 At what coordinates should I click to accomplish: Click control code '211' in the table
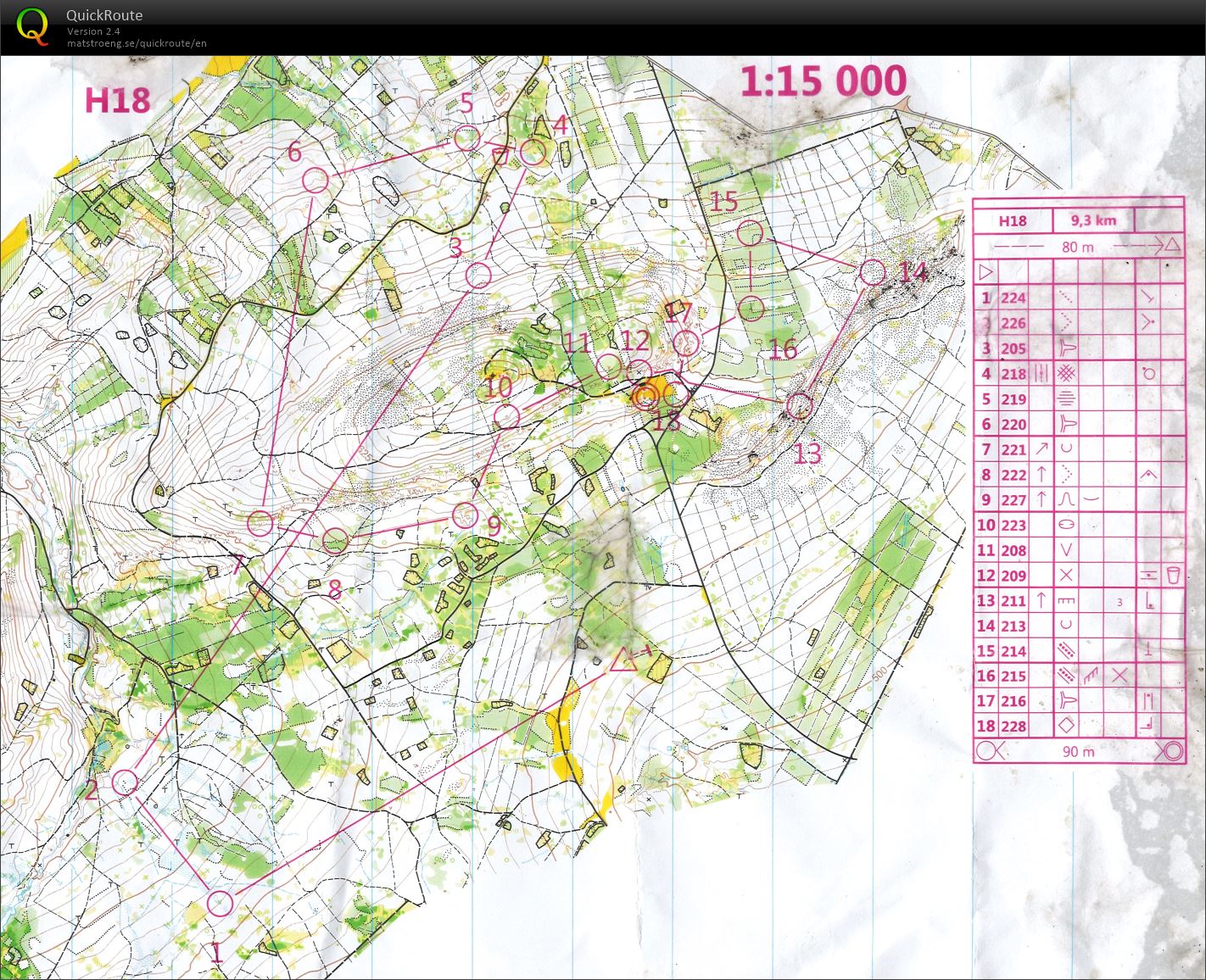point(1013,601)
